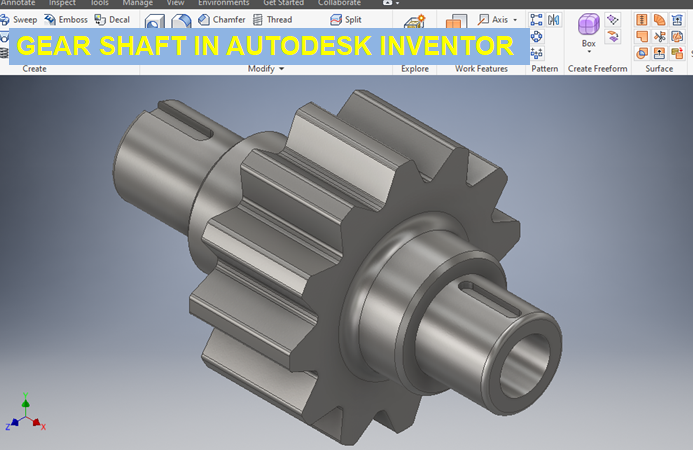Open the Tools ribbon tab
693x450 pixels.
pyautogui.click(x=99, y=3)
